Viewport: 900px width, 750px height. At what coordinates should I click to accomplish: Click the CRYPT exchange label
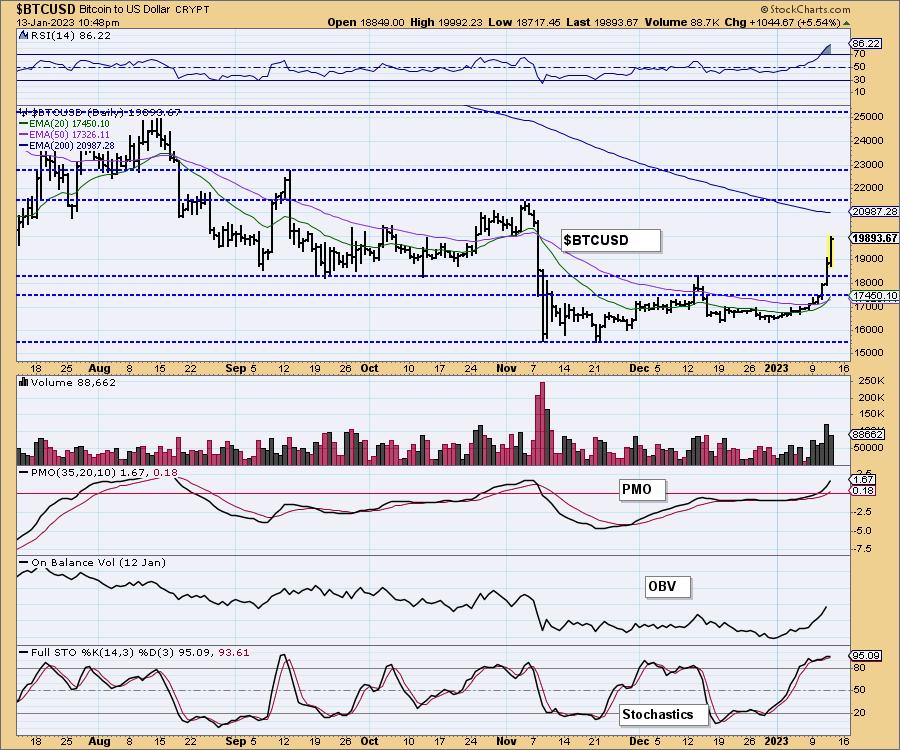(192, 10)
